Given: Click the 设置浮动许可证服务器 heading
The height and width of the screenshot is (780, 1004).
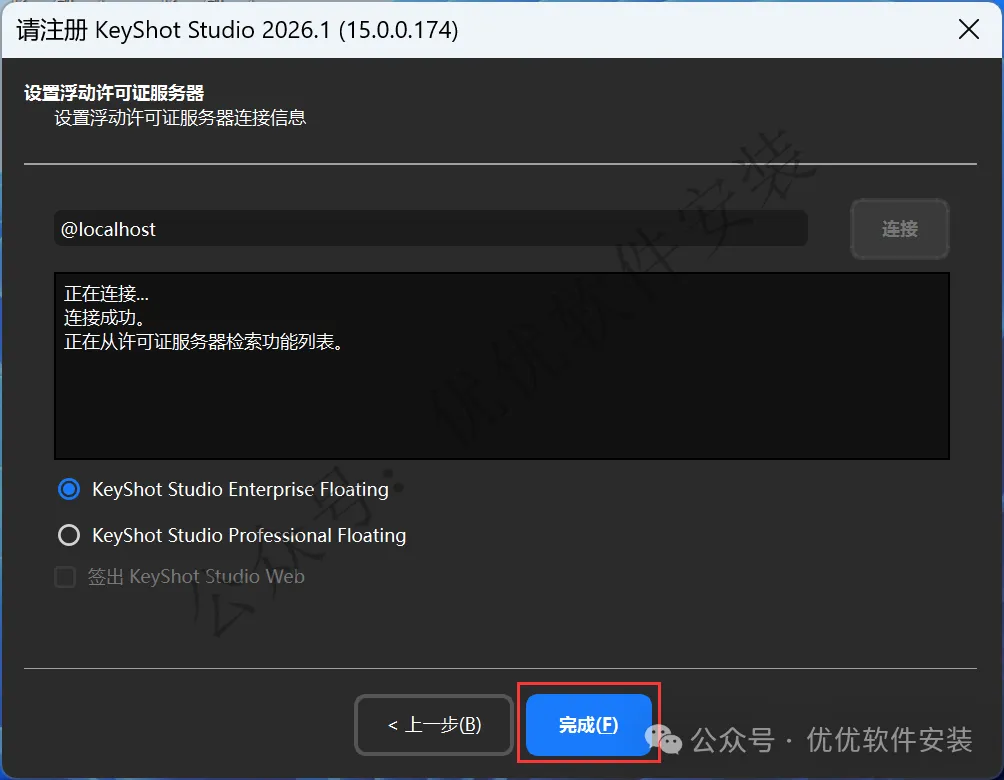Looking at the screenshot, I should (x=114, y=93).
